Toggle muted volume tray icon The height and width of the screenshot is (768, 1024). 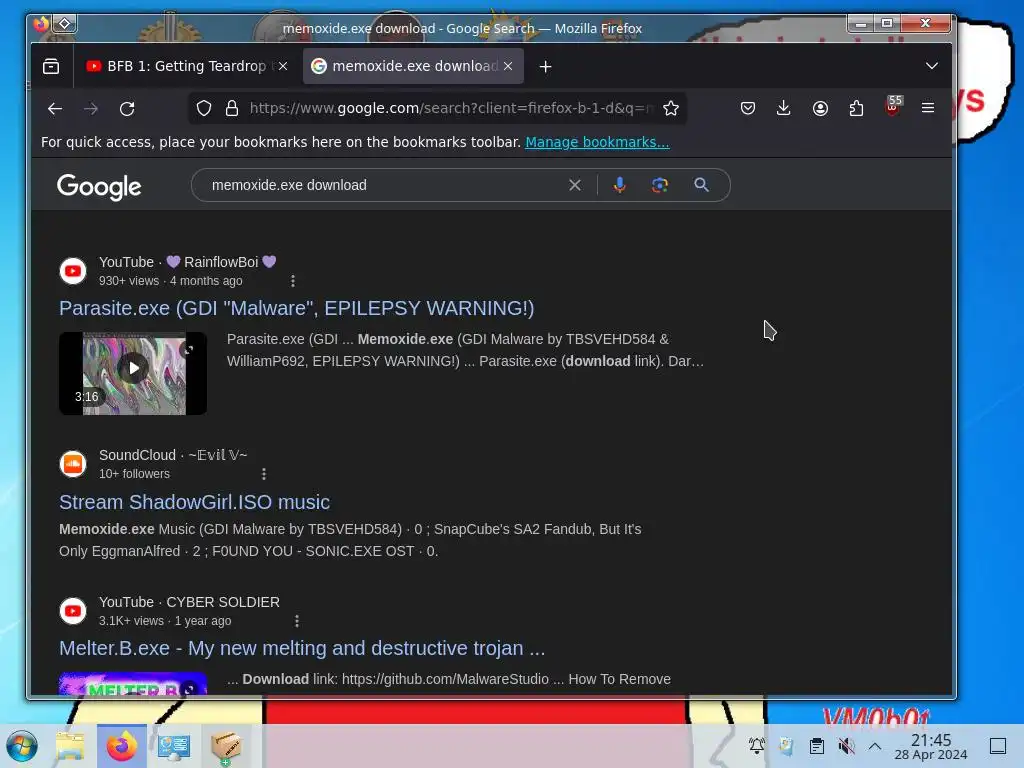coord(846,746)
